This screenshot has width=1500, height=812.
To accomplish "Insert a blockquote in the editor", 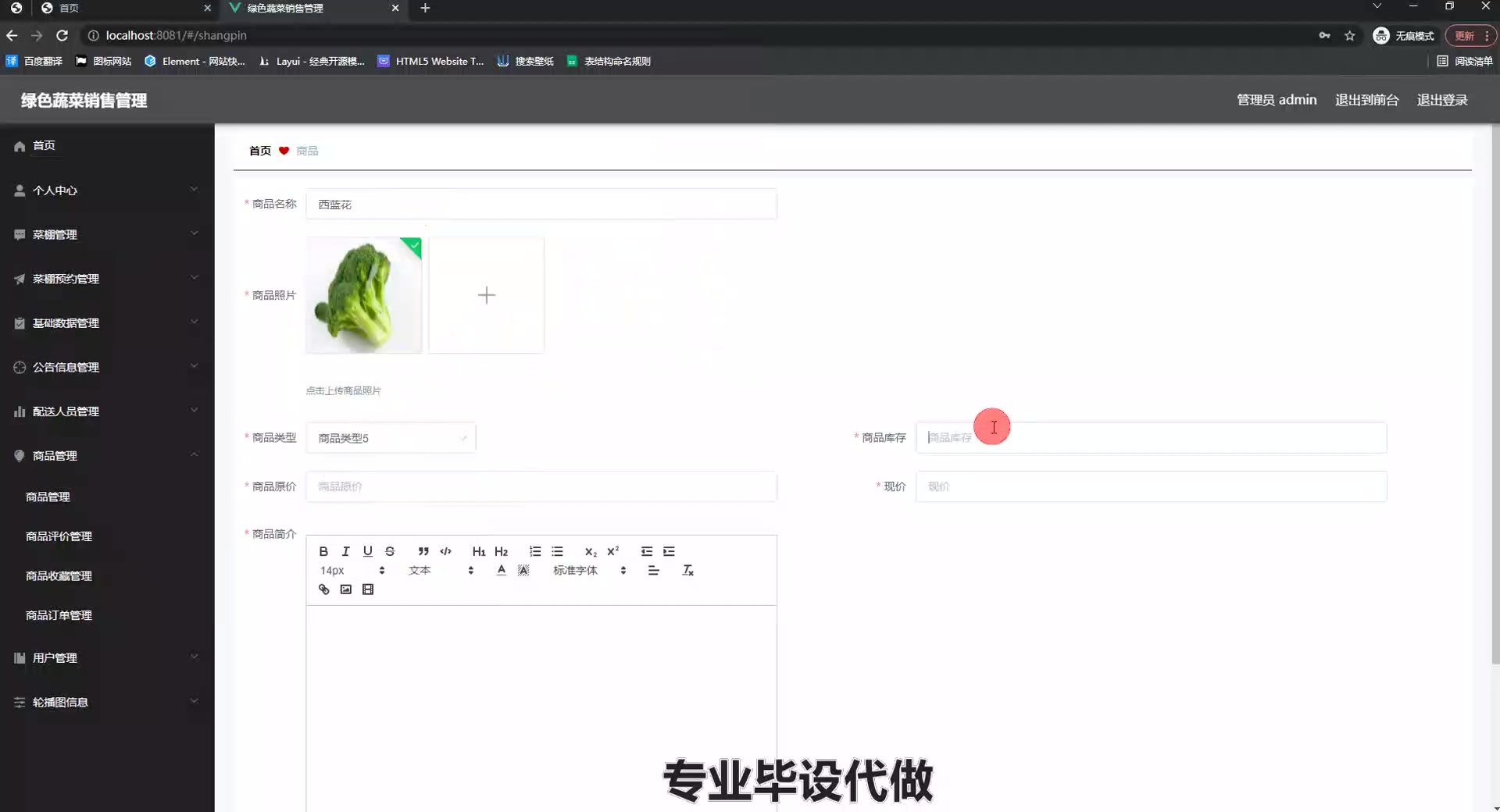I will point(423,551).
